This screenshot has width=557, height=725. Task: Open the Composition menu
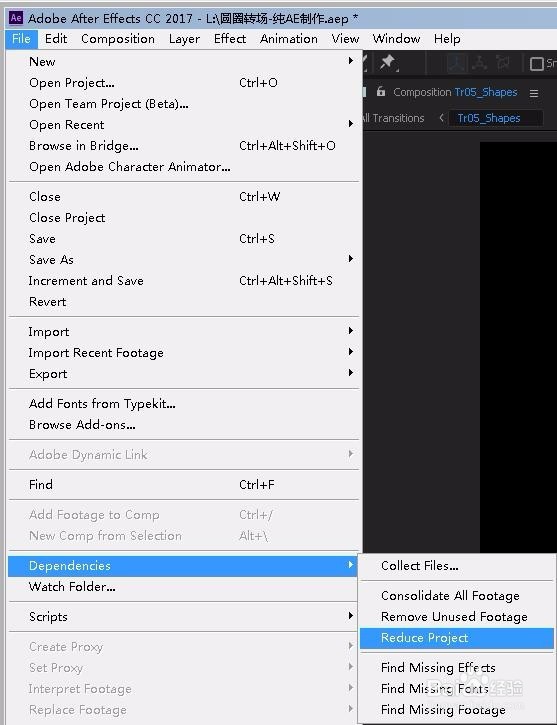point(118,39)
